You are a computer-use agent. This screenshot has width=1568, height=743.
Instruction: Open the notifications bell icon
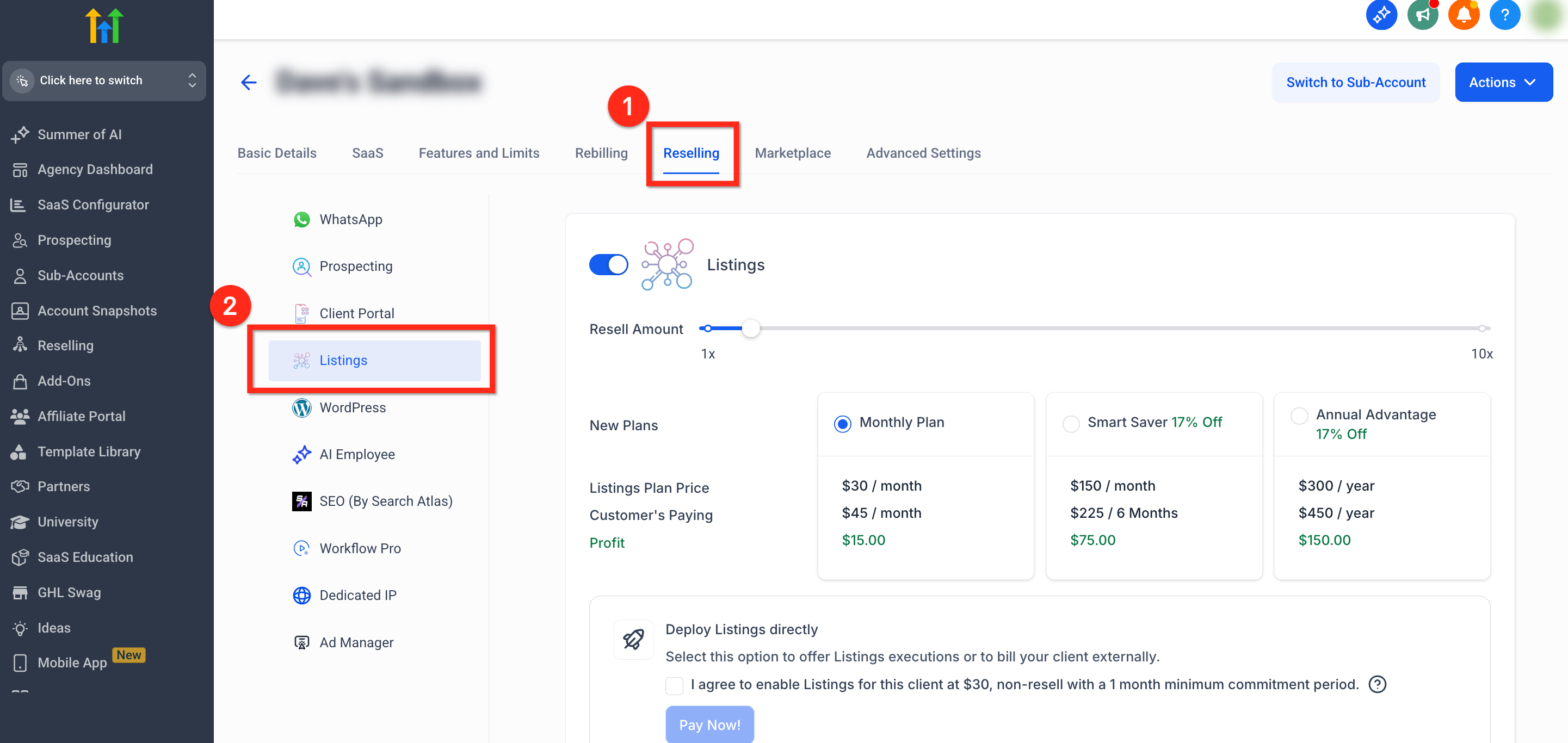pos(1464,15)
